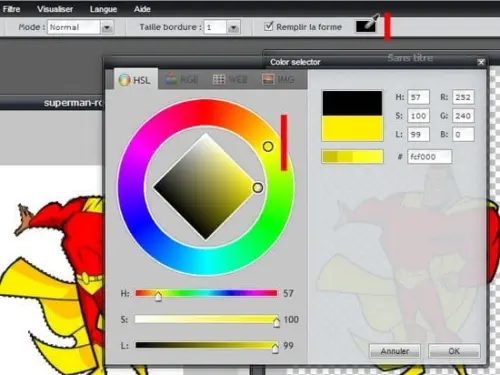Viewport: 500px width, 375px height.
Task: Click the marker inside the saturation diamond
Action: click(257, 188)
